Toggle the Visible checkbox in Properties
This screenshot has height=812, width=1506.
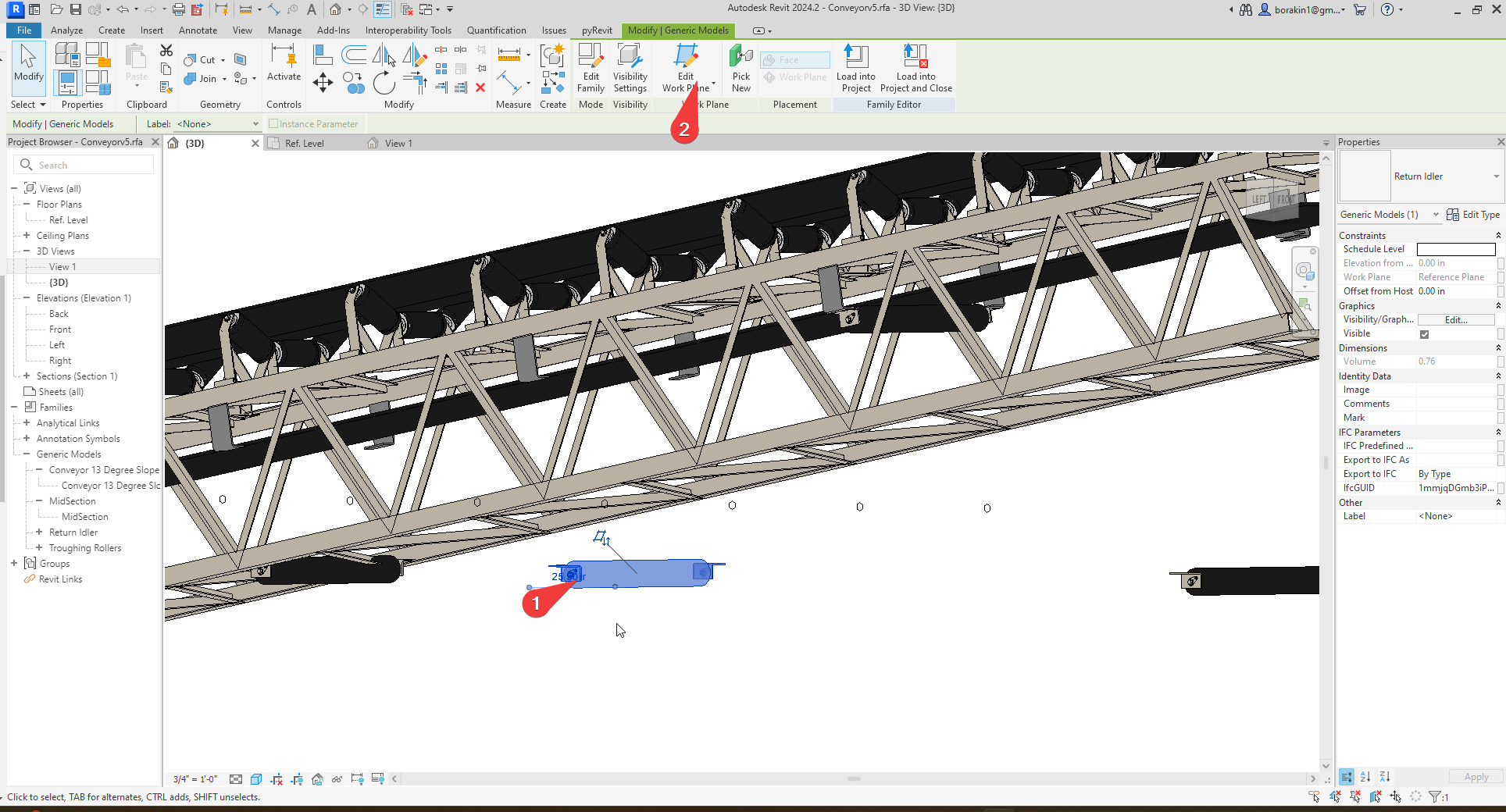1424,334
